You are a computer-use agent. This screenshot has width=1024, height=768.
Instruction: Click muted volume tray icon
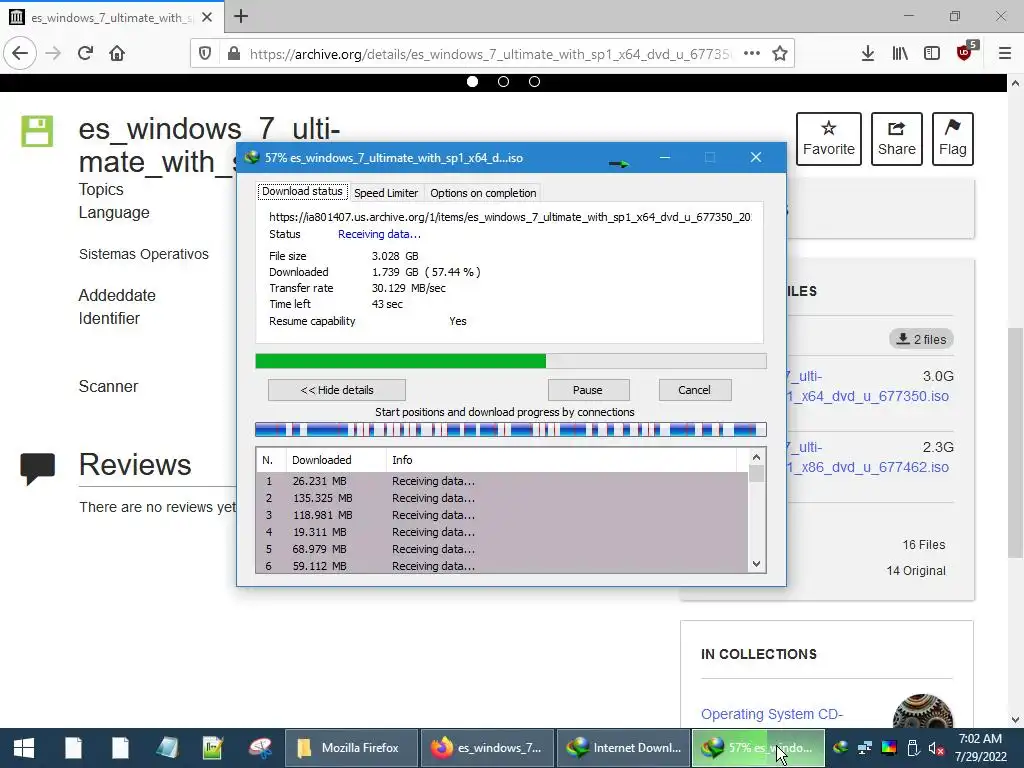936,748
